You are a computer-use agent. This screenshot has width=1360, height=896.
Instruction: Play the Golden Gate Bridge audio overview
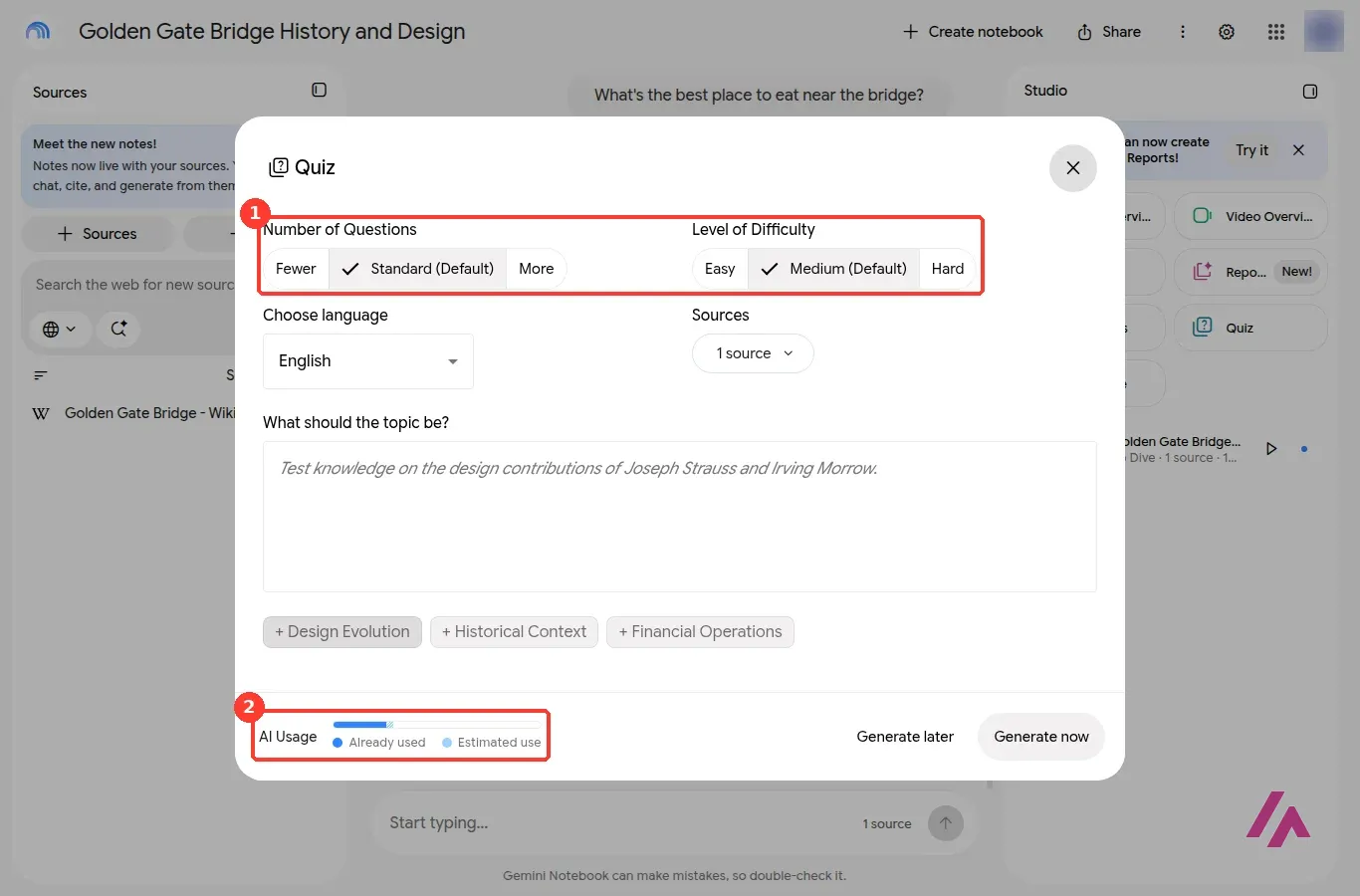pyautogui.click(x=1271, y=449)
